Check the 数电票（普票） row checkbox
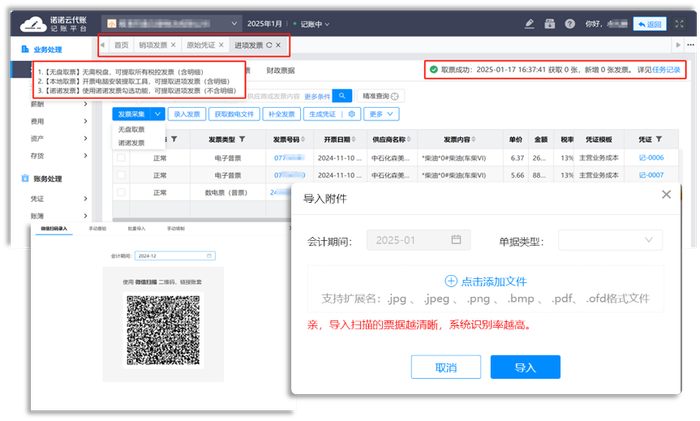The width and height of the screenshot is (700, 421). click(121, 192)
